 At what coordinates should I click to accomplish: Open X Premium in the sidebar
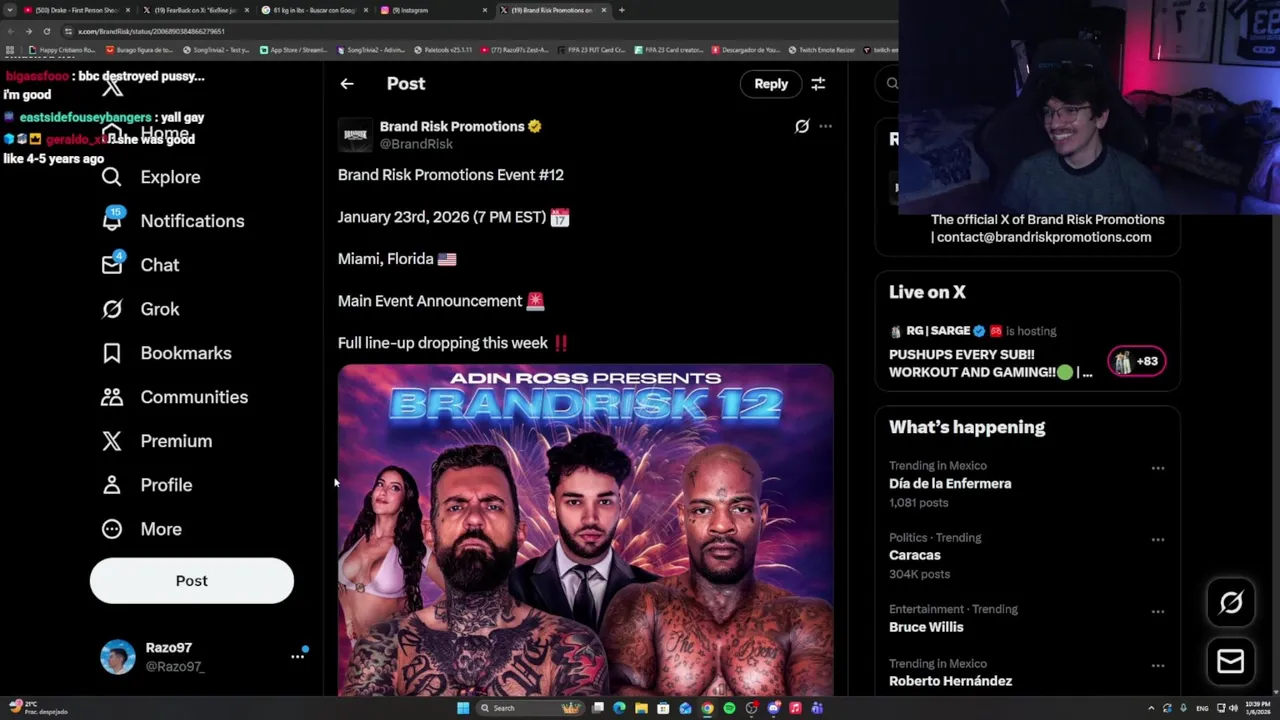[156, 441]
